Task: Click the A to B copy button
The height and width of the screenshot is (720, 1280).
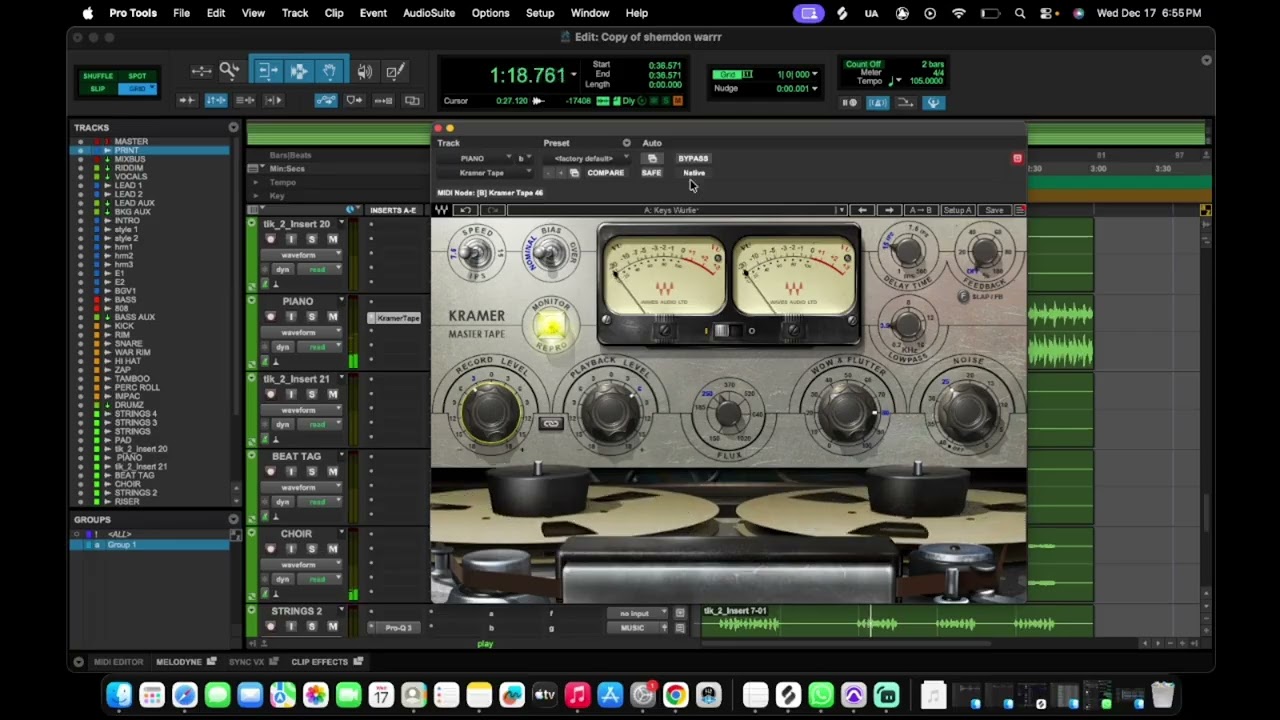Action: pyautogui.click(x=920, y=210)
